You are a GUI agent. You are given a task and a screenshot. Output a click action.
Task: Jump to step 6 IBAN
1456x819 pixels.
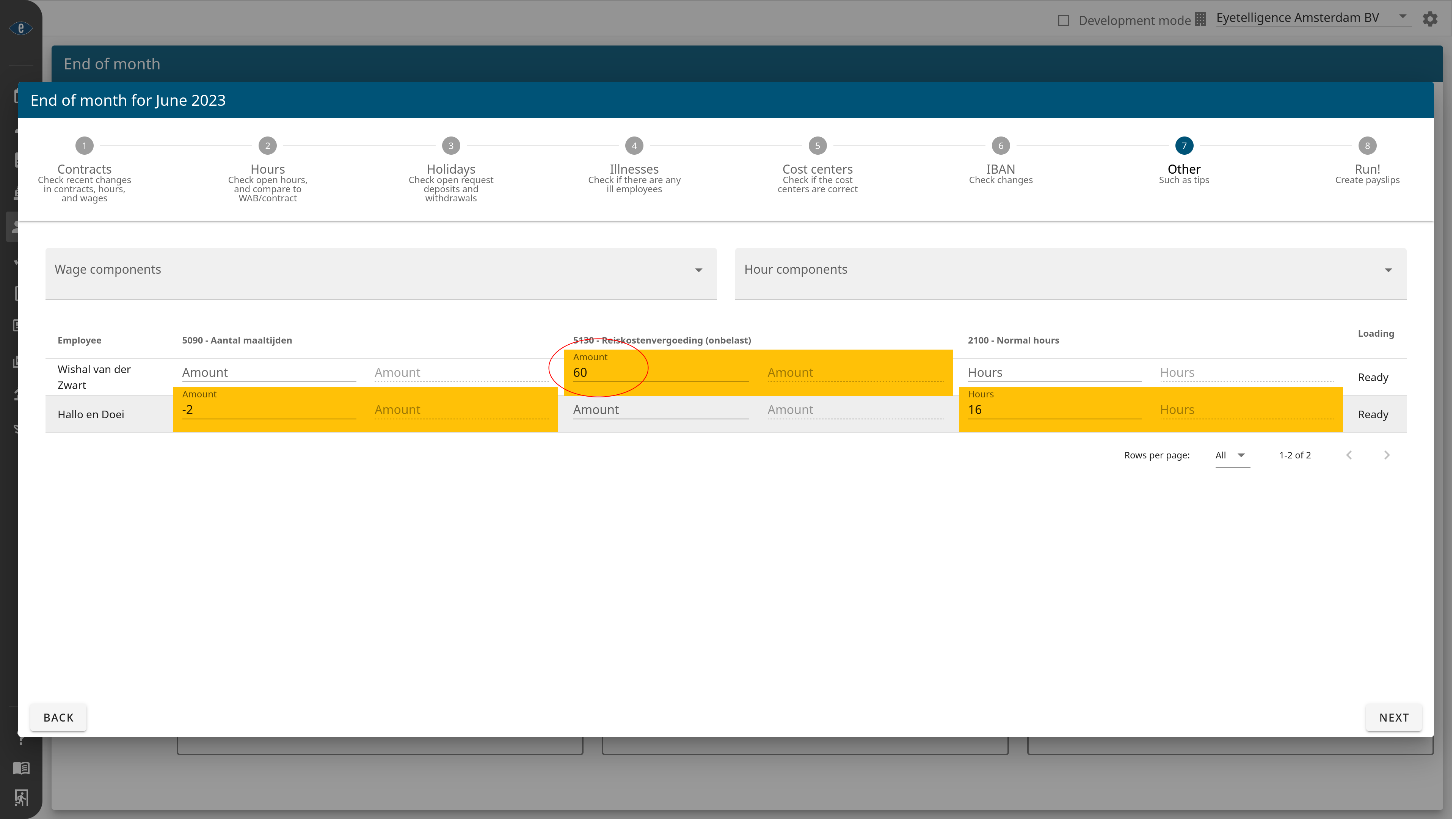tap(1001, 160)
